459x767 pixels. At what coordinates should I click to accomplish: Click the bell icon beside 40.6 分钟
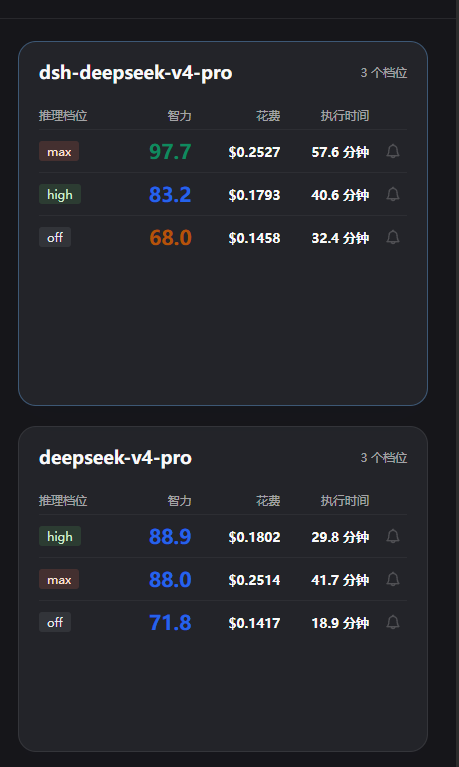coord(393,194)
